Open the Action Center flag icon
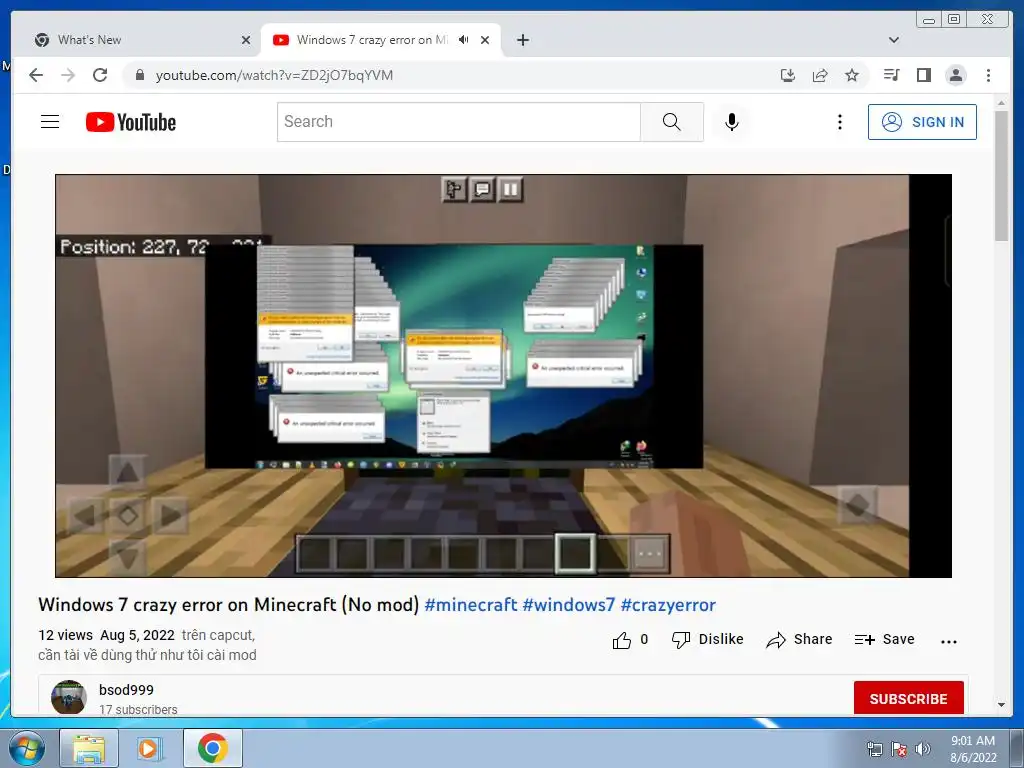Viewport: 1024px width, 768px height. coord(899,749)
